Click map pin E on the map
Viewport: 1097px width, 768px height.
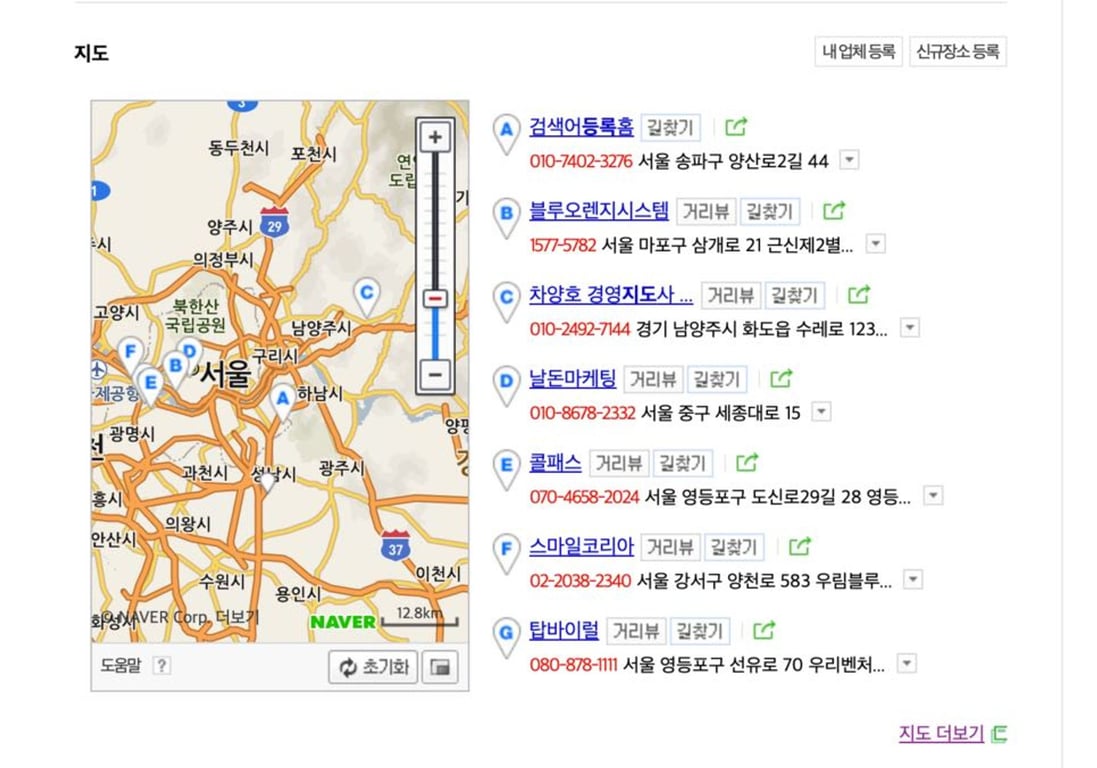pyautogui.click(x=150, y=387)
